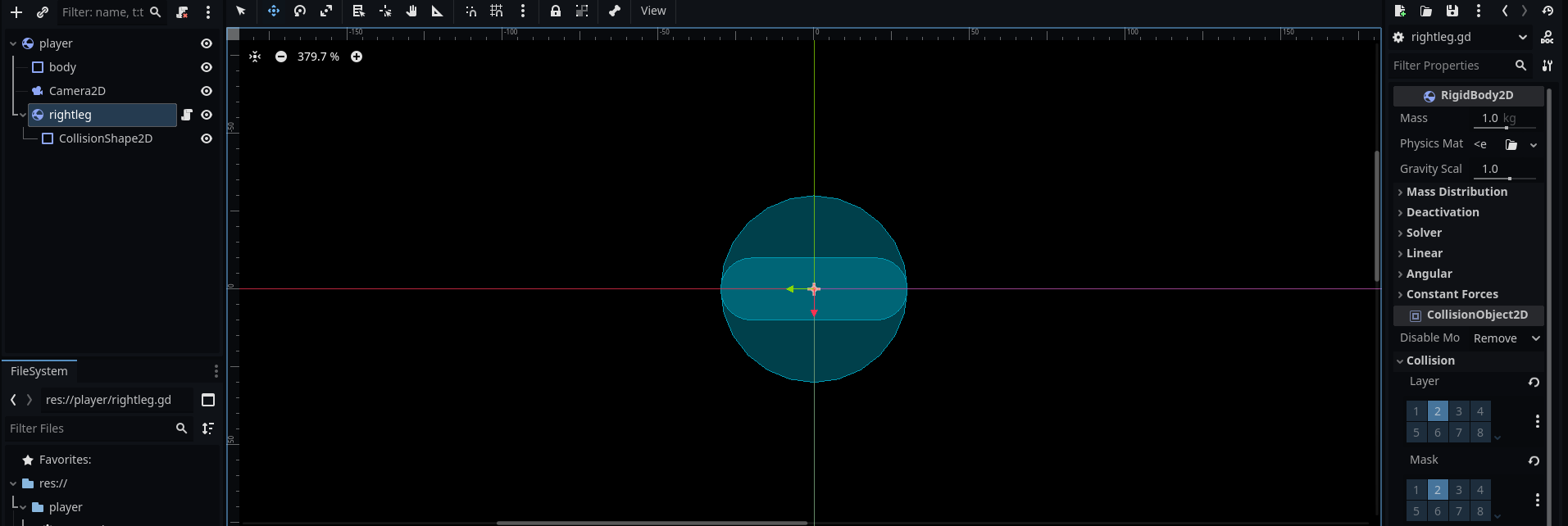Hide the Camera2D node
The height and width of the screenshot is (526, 1568).
tap(207, 91)
